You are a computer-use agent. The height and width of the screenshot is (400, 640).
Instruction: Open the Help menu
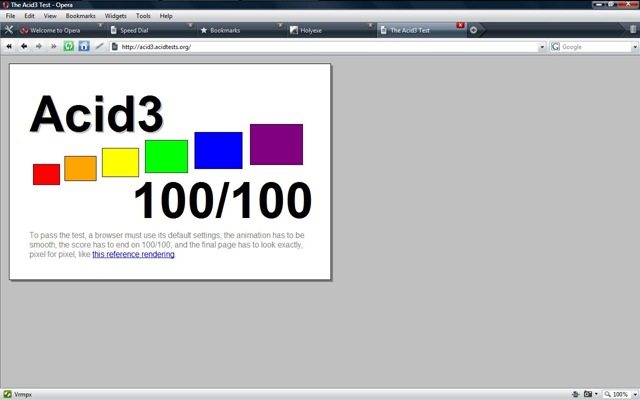point(166,16)
